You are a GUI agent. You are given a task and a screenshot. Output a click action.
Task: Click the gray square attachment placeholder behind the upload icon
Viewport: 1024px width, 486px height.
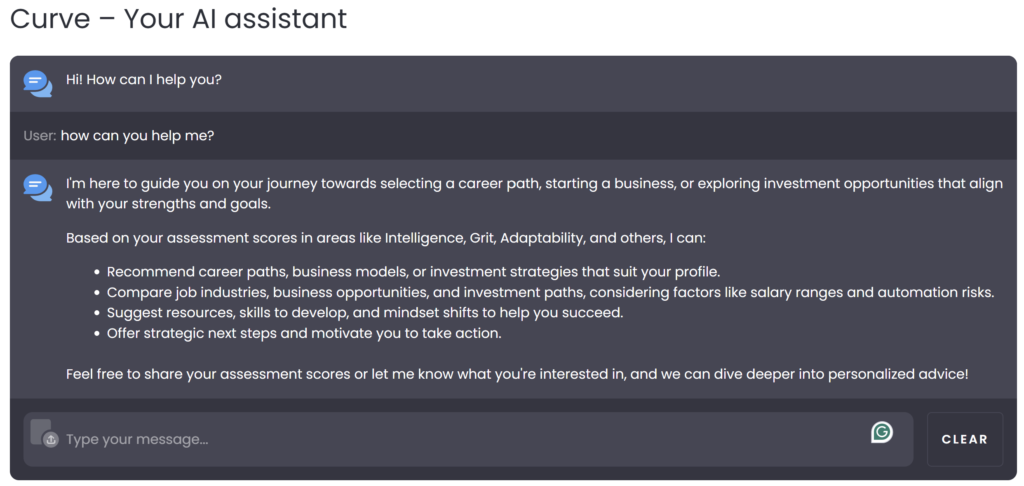coord(40,431)
